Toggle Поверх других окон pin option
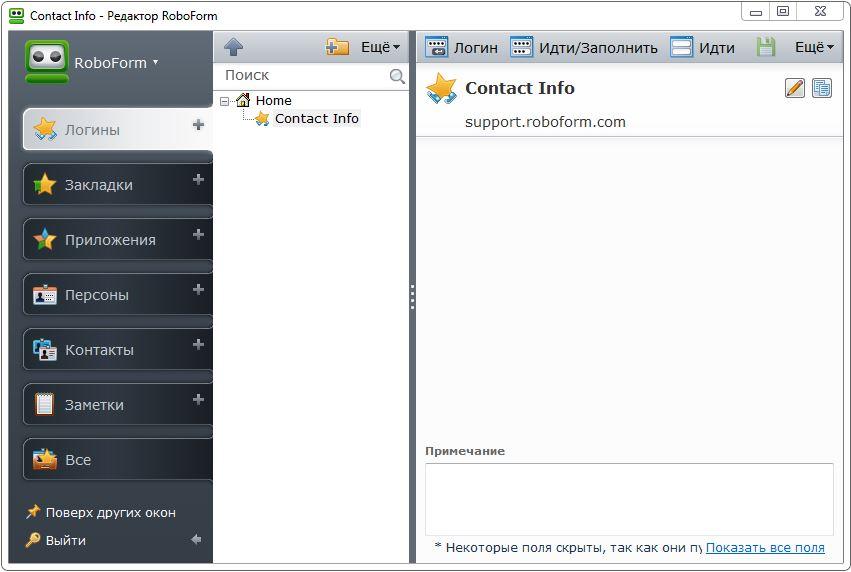Viewport: 851px width, 572px height. [x=101, y=512]
